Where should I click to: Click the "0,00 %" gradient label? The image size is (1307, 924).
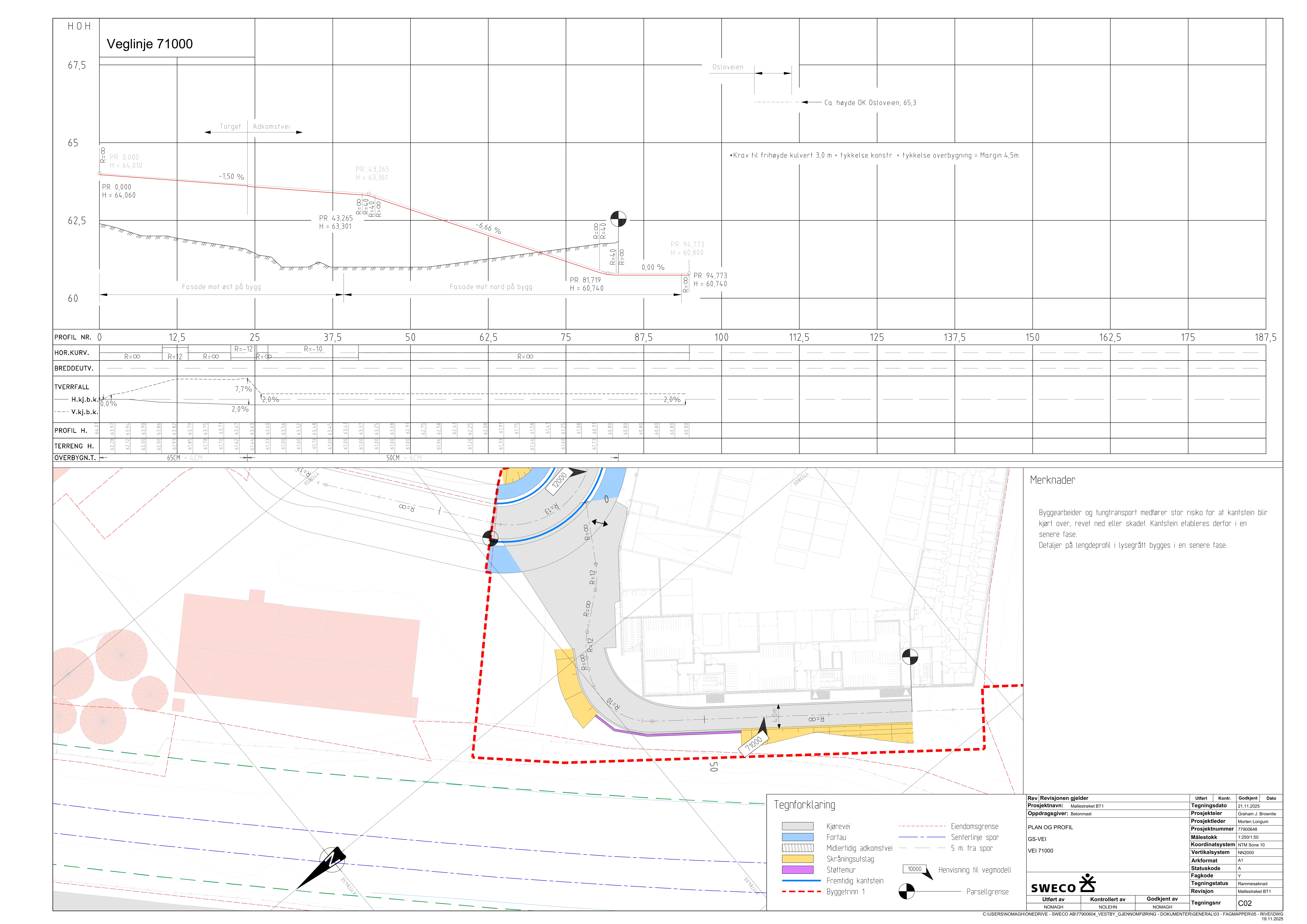click(x=653, y=267)
